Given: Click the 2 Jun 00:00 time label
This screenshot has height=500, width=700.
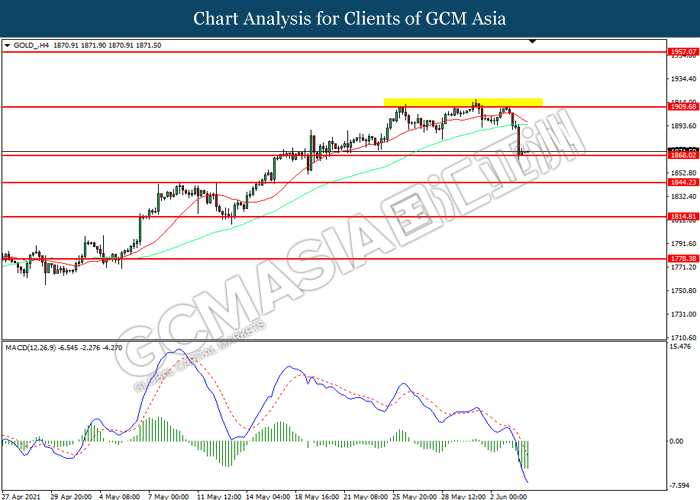Looking at the screenshot, I should pyautogui.click(x=508, y=496).
